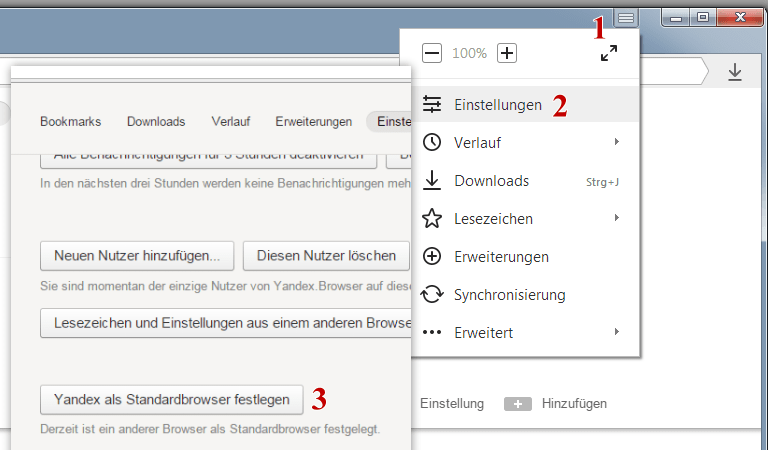Image resolution: width=768 pixels, height=450 pixels.
Task: Expand the Lesezeichen submenu arrow
Action: [617, 218]
